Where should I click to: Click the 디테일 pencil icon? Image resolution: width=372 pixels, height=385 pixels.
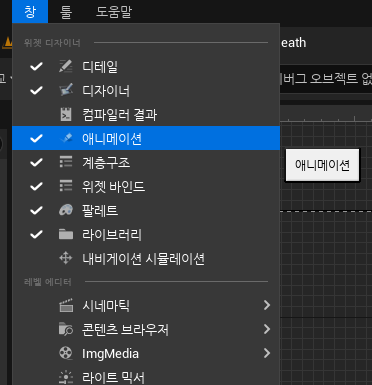pyautogui.click(x=66, y=66)
